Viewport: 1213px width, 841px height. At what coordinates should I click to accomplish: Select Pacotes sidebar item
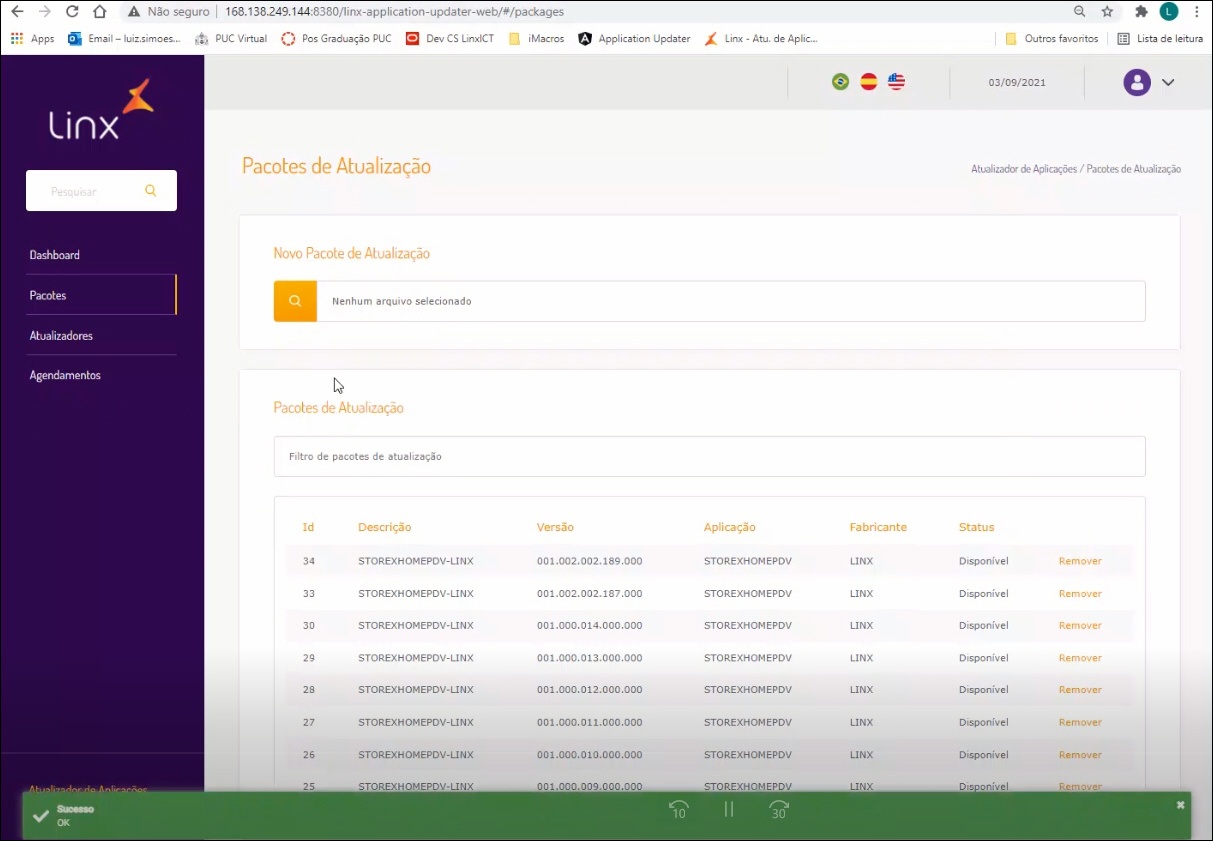[48, 295]
